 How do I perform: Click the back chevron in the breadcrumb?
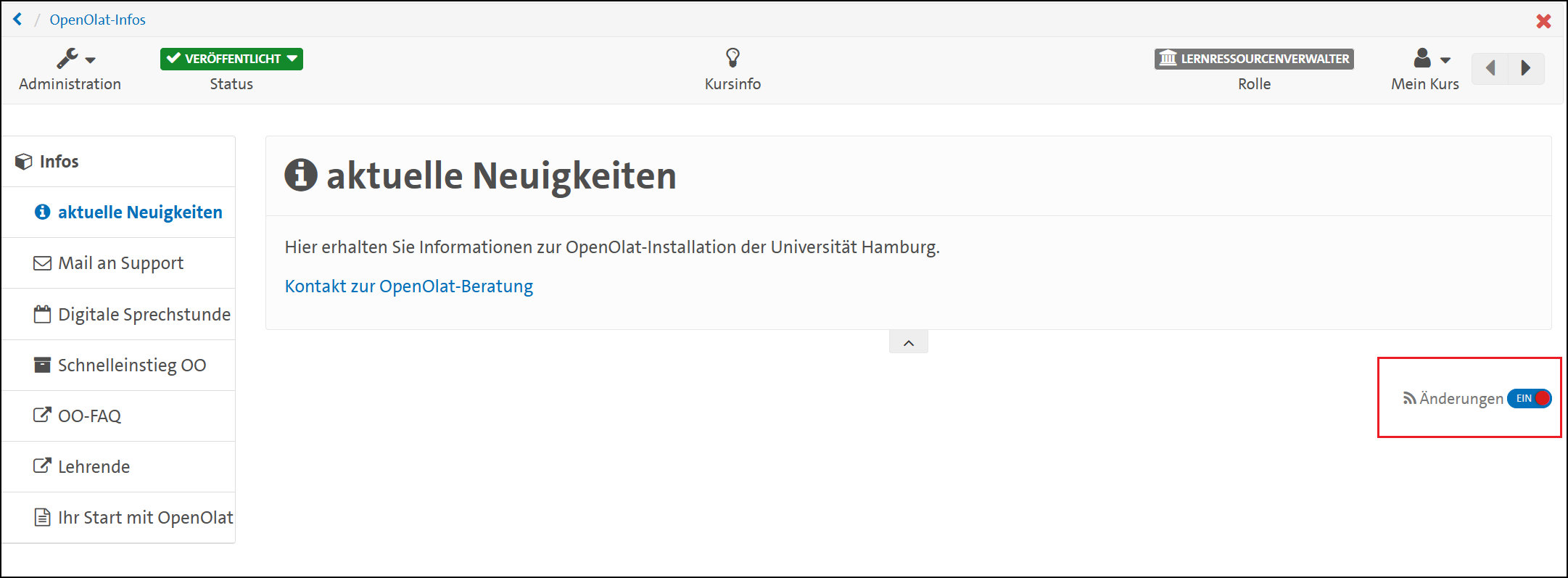click(18, 20)
